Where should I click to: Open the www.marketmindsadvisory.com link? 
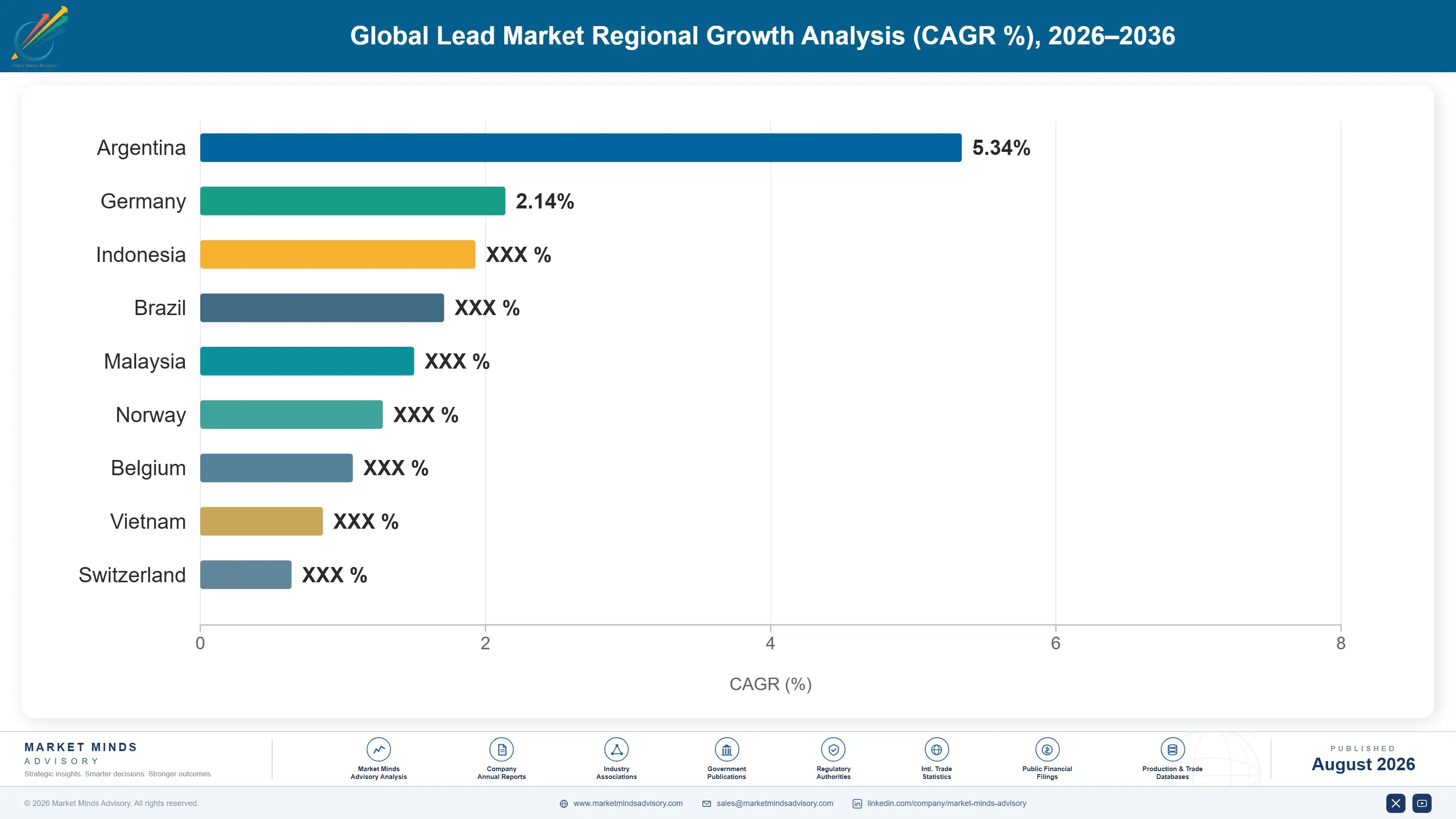pos(628,803)
